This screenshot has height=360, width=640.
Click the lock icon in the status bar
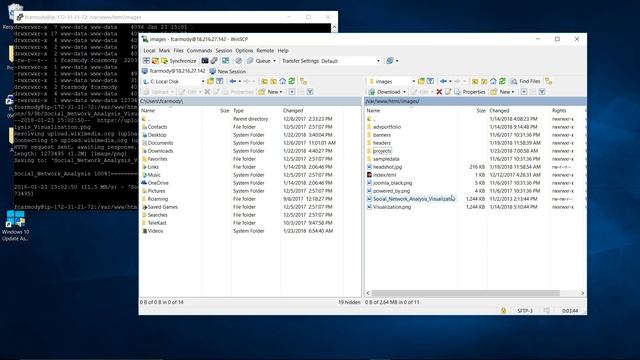click(503, 311)
